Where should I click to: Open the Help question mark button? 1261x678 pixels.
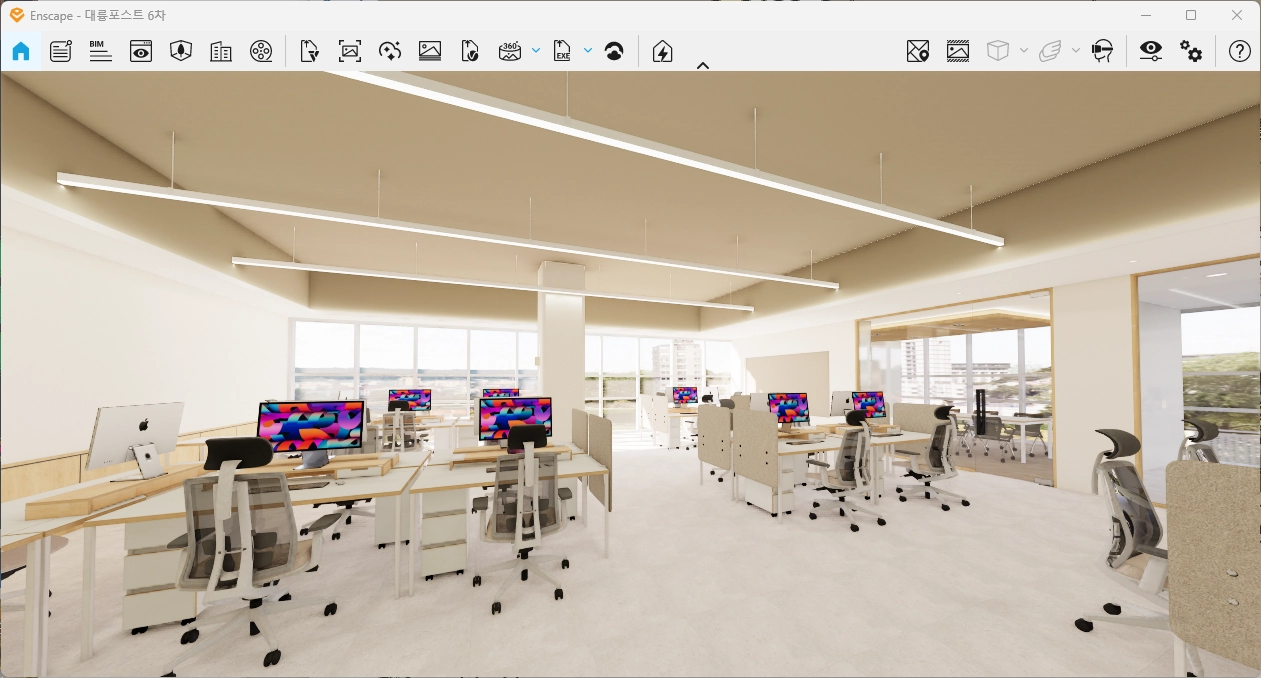(x=1240, y=51)
